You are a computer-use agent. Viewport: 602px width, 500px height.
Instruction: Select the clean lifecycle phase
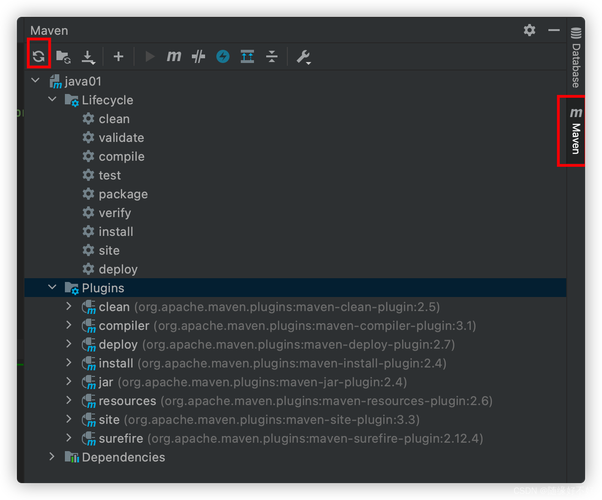[x=114, y=119]
